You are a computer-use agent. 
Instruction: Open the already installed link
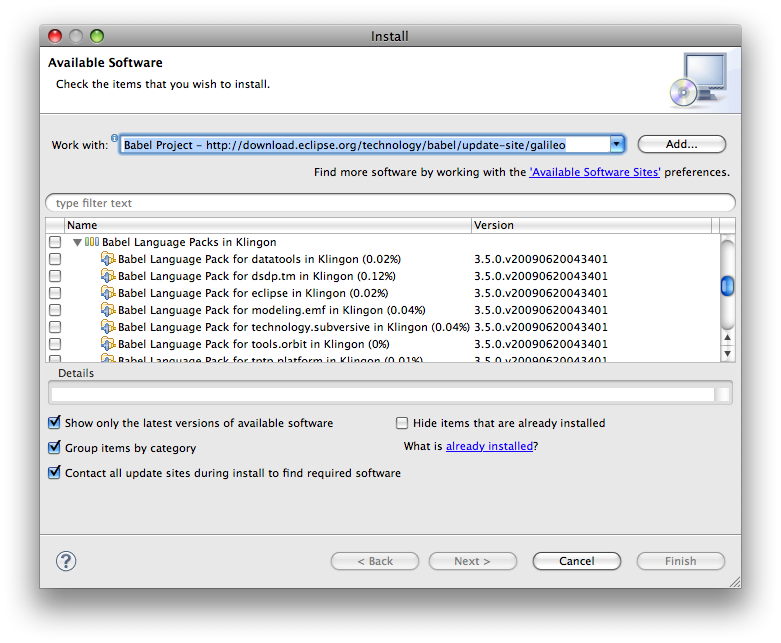point(489,446)
